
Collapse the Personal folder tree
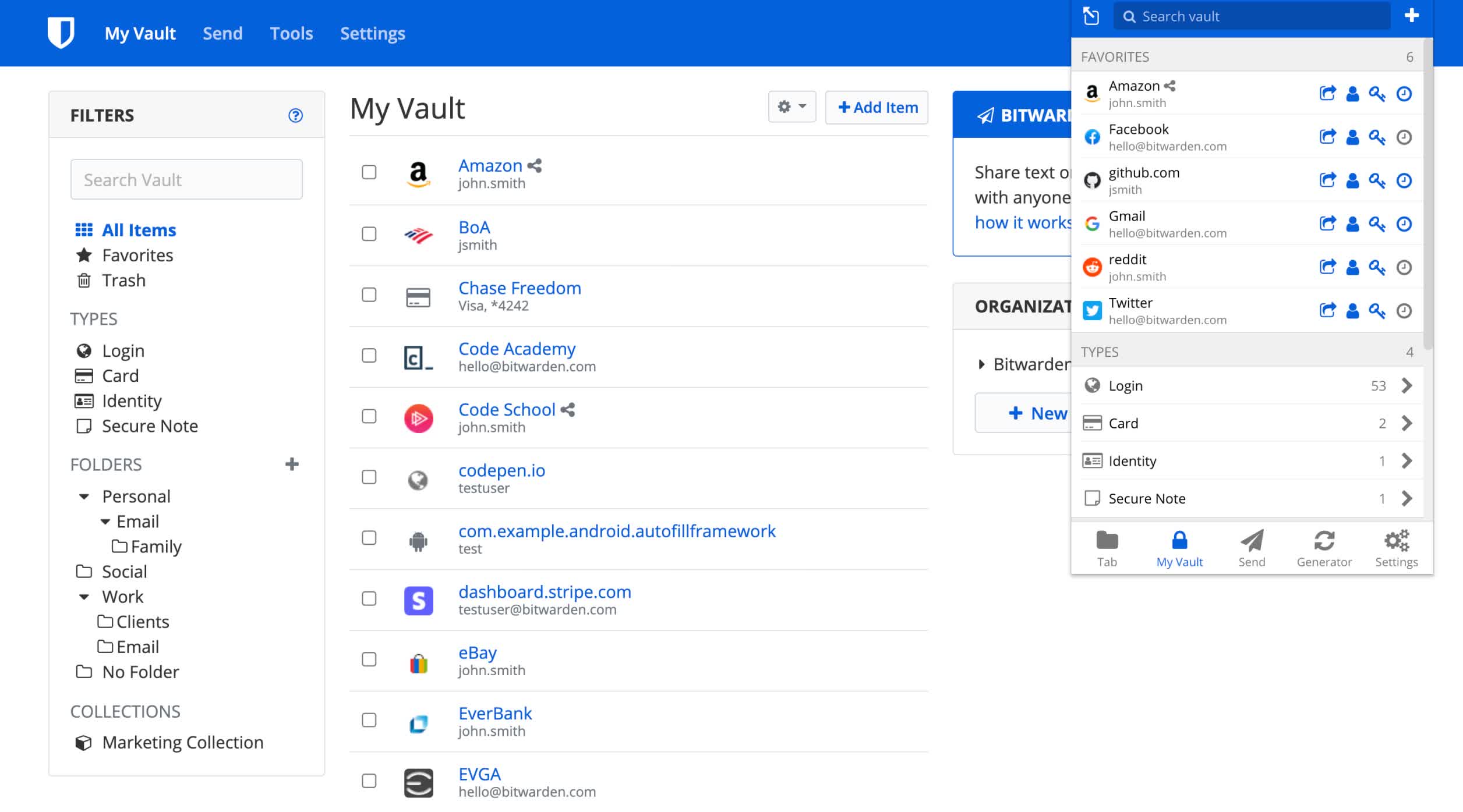point(84,497)
